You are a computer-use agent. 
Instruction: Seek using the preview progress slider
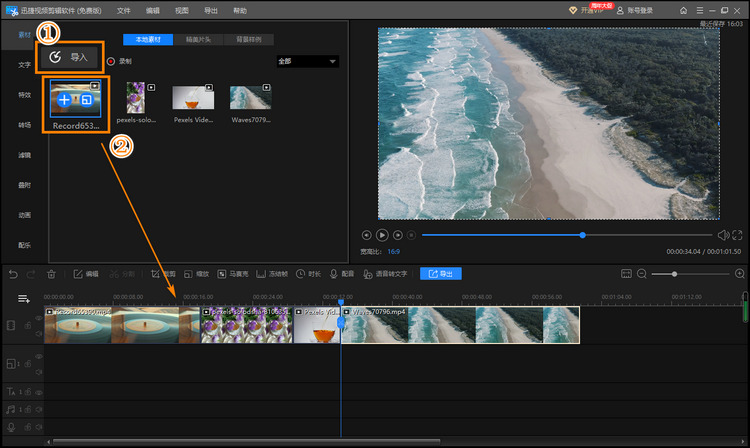click(x=567, y=235)
